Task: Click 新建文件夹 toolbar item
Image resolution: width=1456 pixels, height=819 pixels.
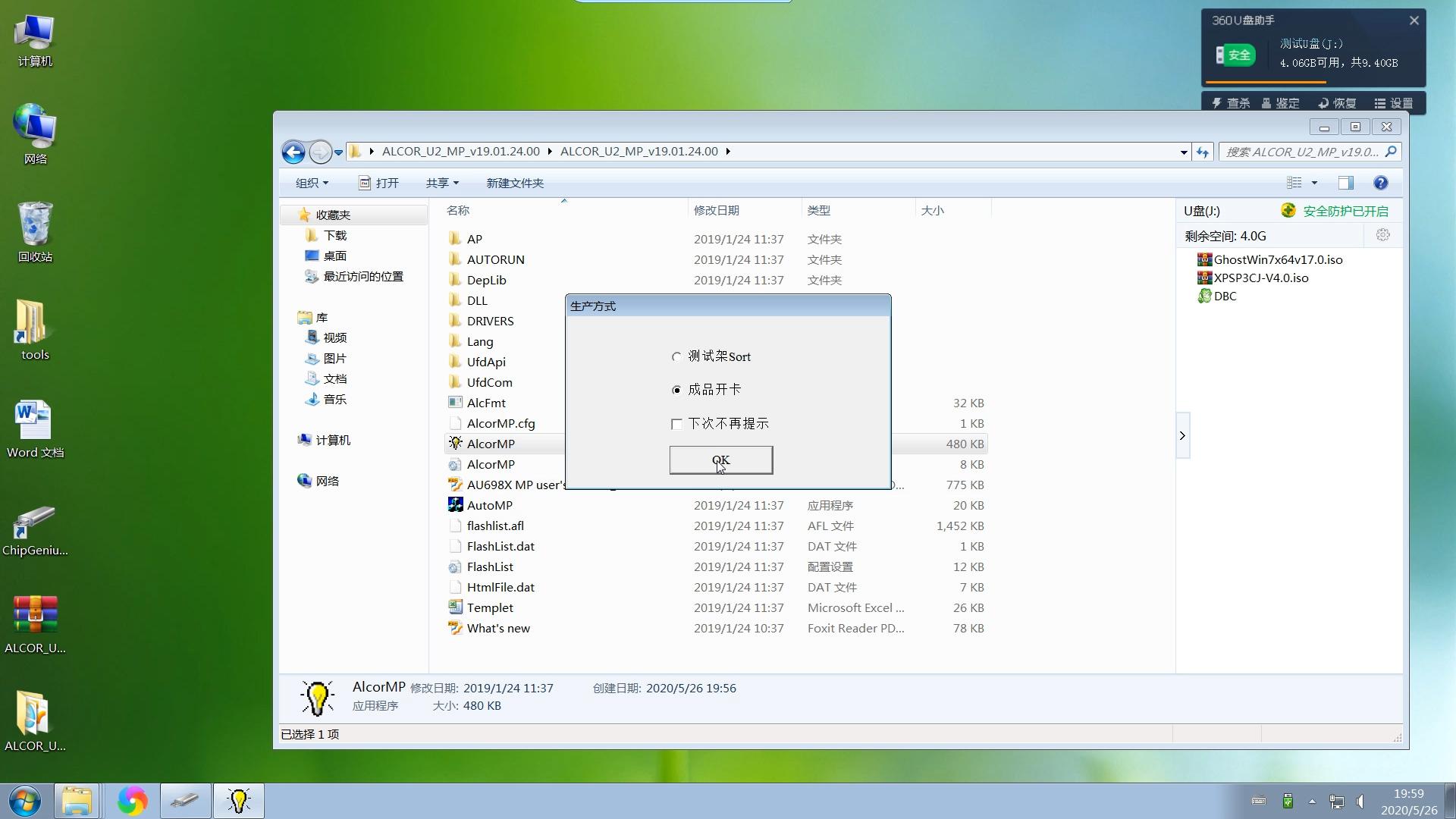Action: [x=514, y=183]
